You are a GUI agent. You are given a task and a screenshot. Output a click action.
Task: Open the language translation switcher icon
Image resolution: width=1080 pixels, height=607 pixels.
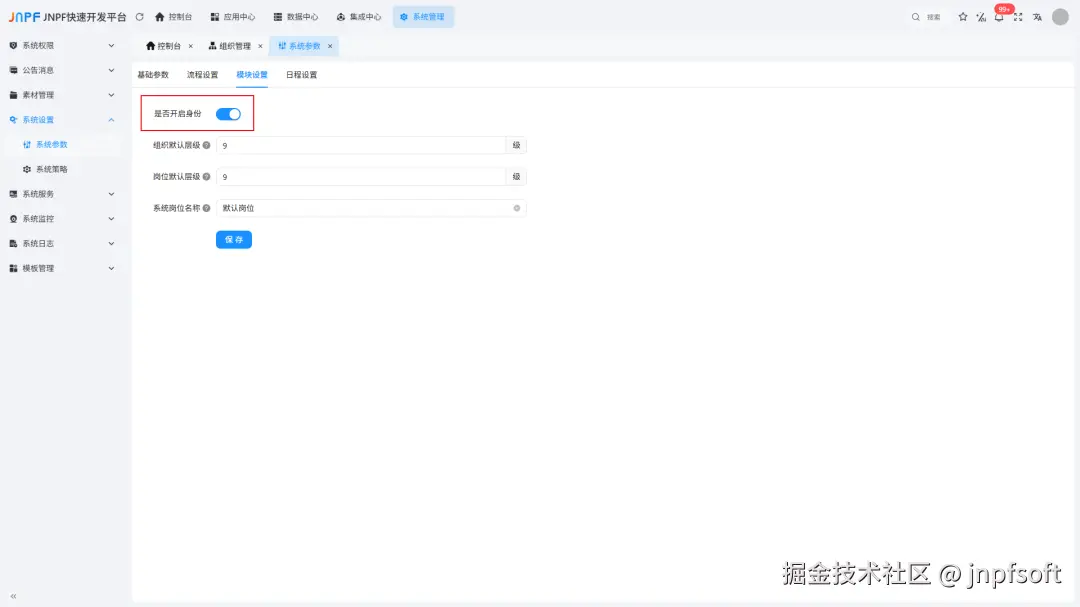tap(1038, 17)
